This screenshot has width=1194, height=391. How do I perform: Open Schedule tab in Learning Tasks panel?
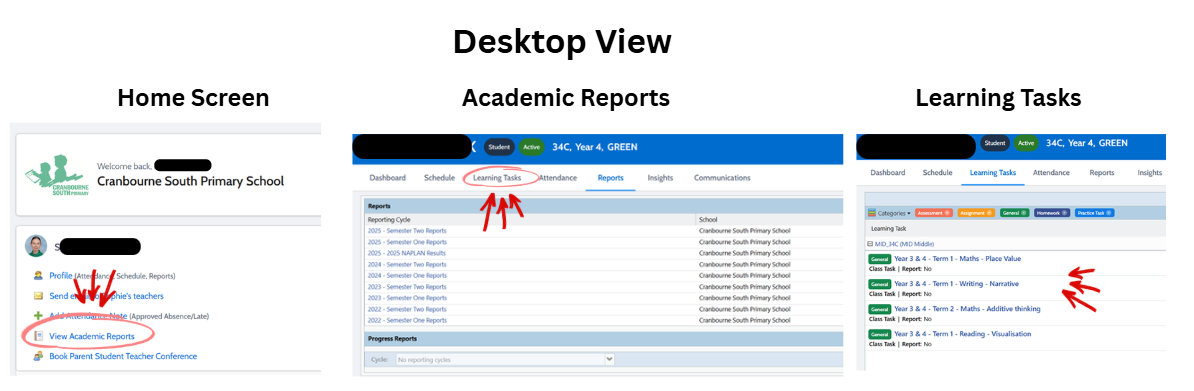pyautogui.click(x=937, y=173)
